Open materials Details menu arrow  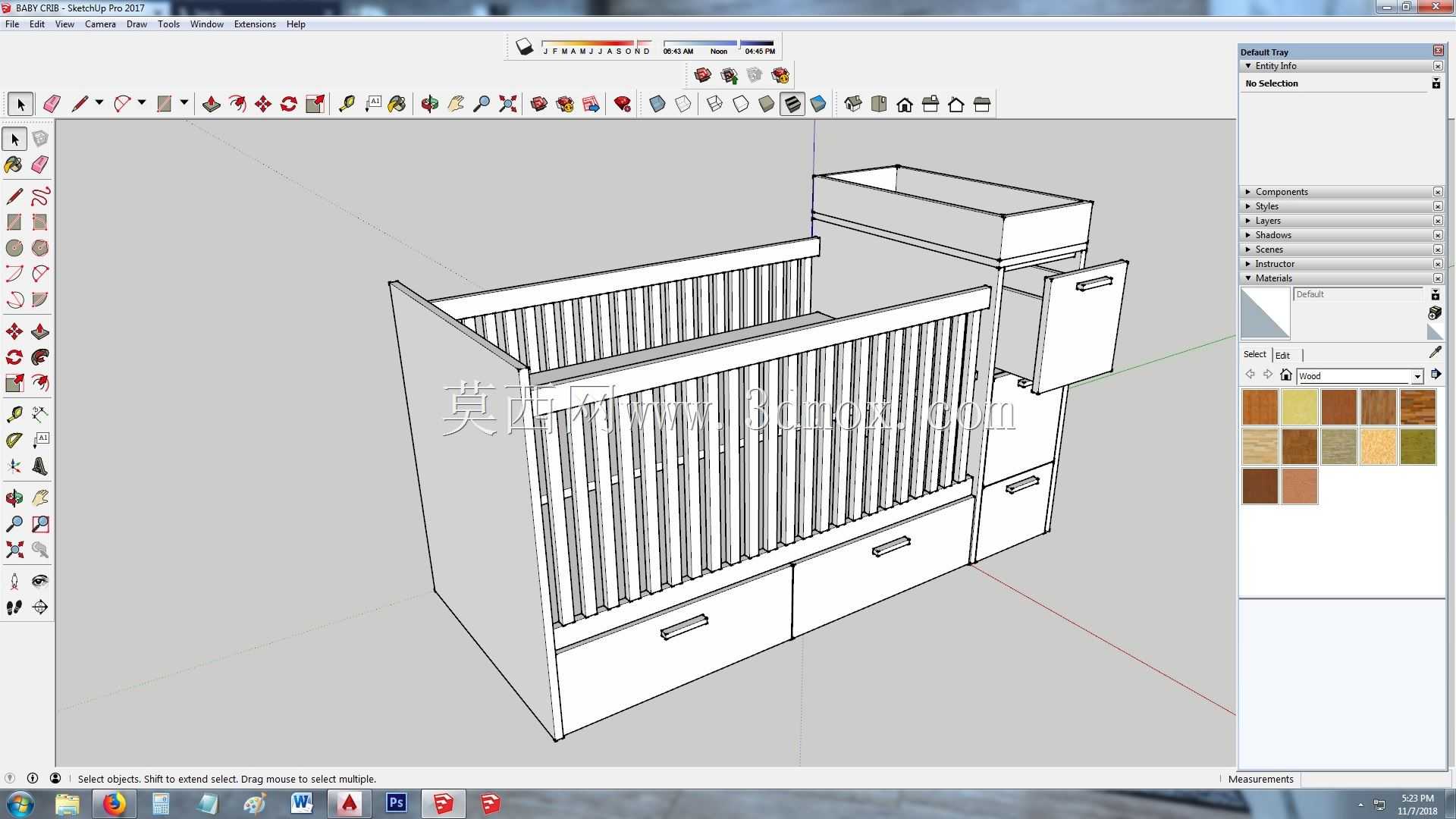[x=1436, y=375]
